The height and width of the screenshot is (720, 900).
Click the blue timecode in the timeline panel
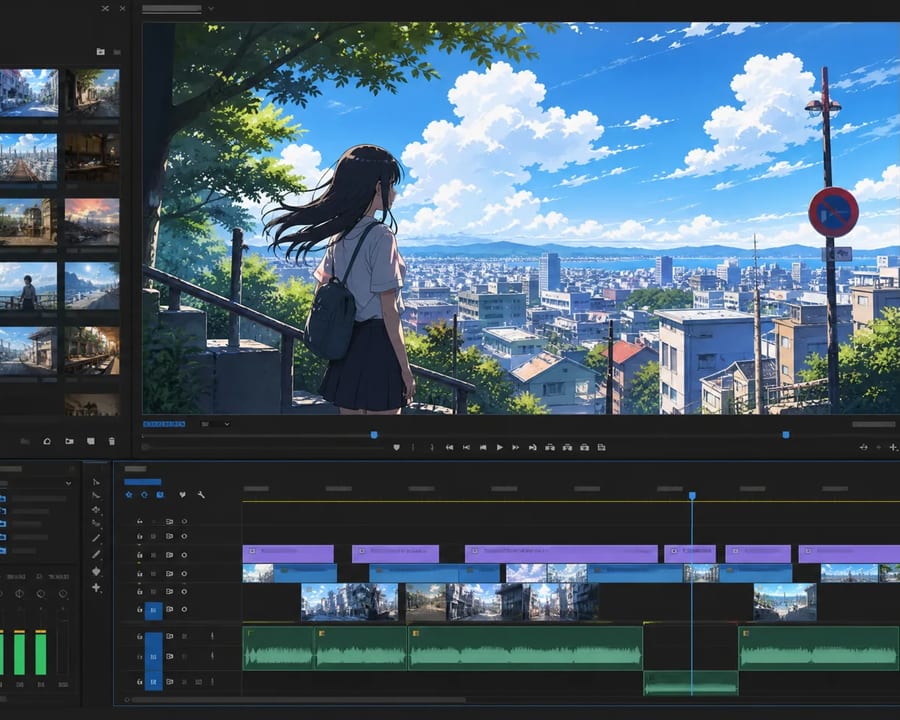pos(142,482)
